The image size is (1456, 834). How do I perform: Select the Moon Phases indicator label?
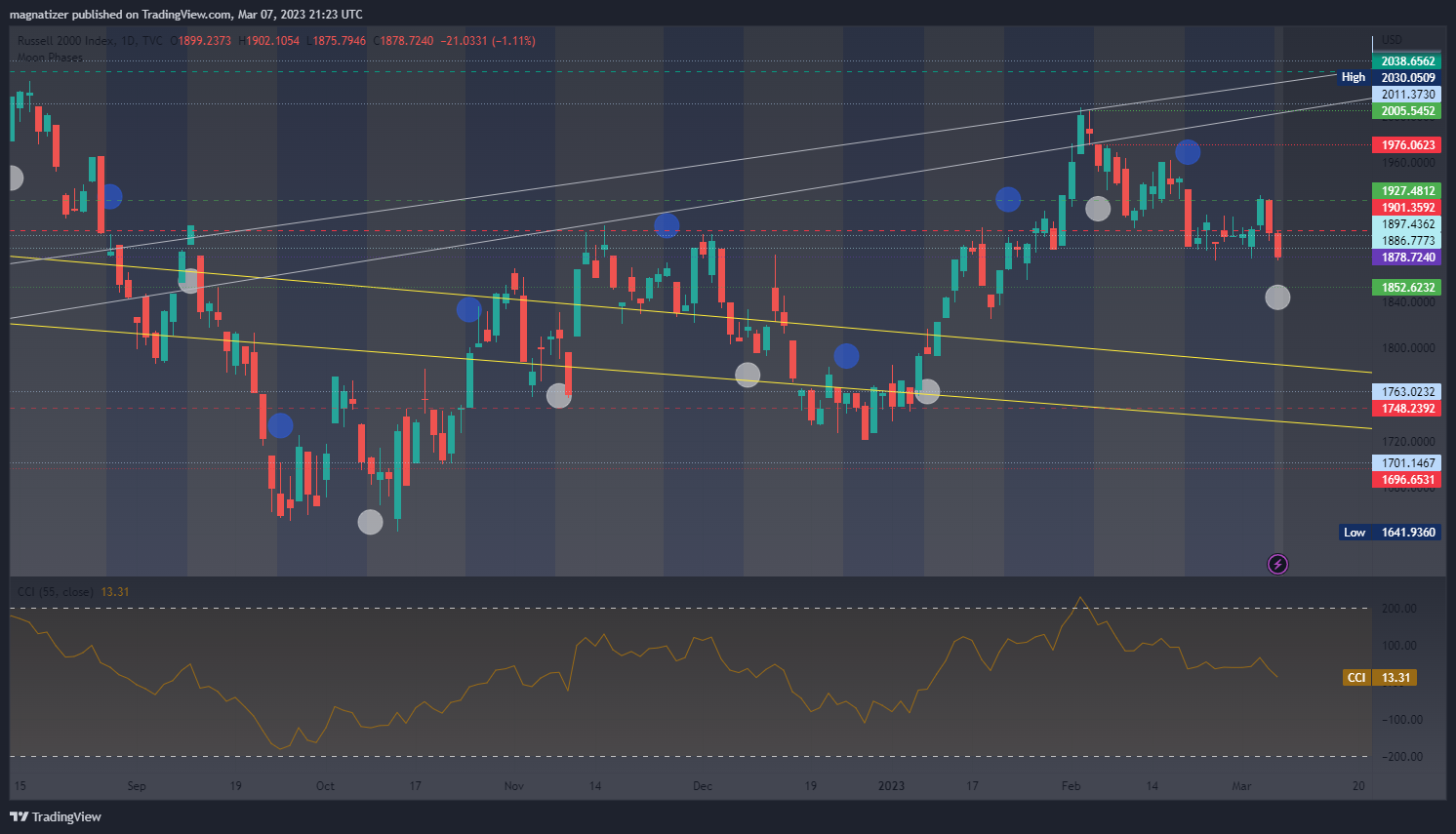point(50,58)
